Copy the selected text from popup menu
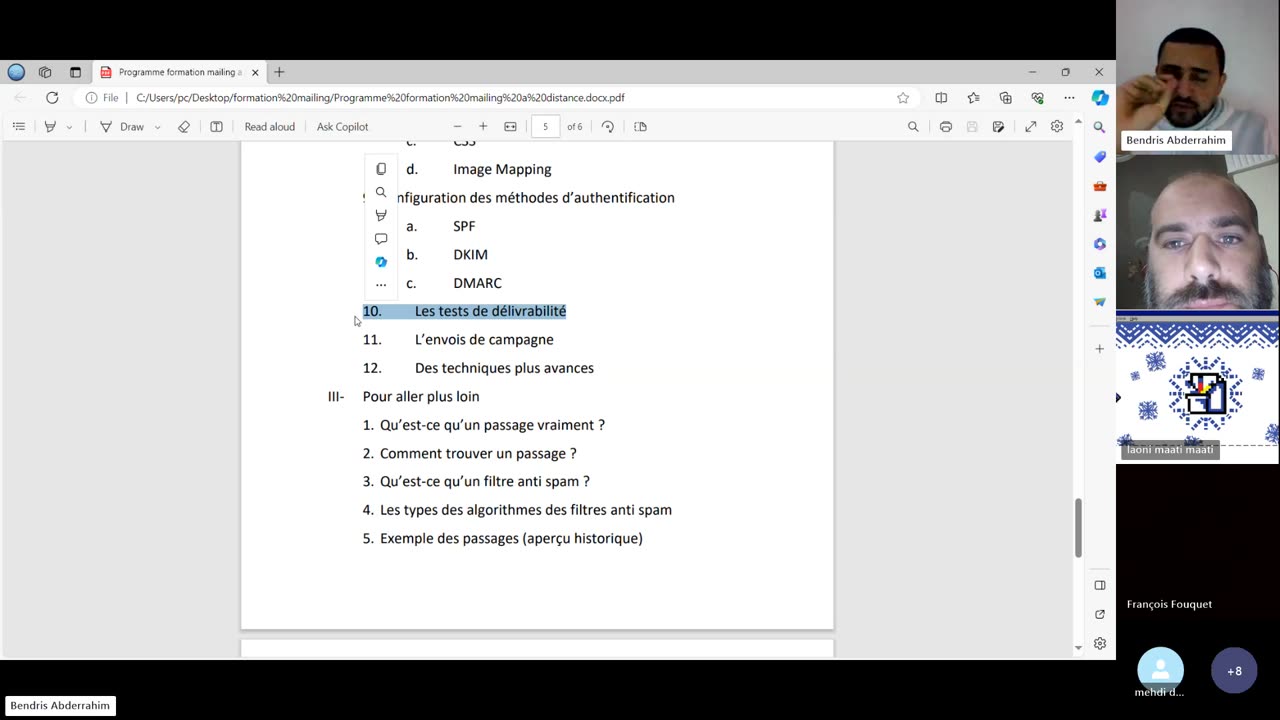The image size is (1280, 720). 381,169
